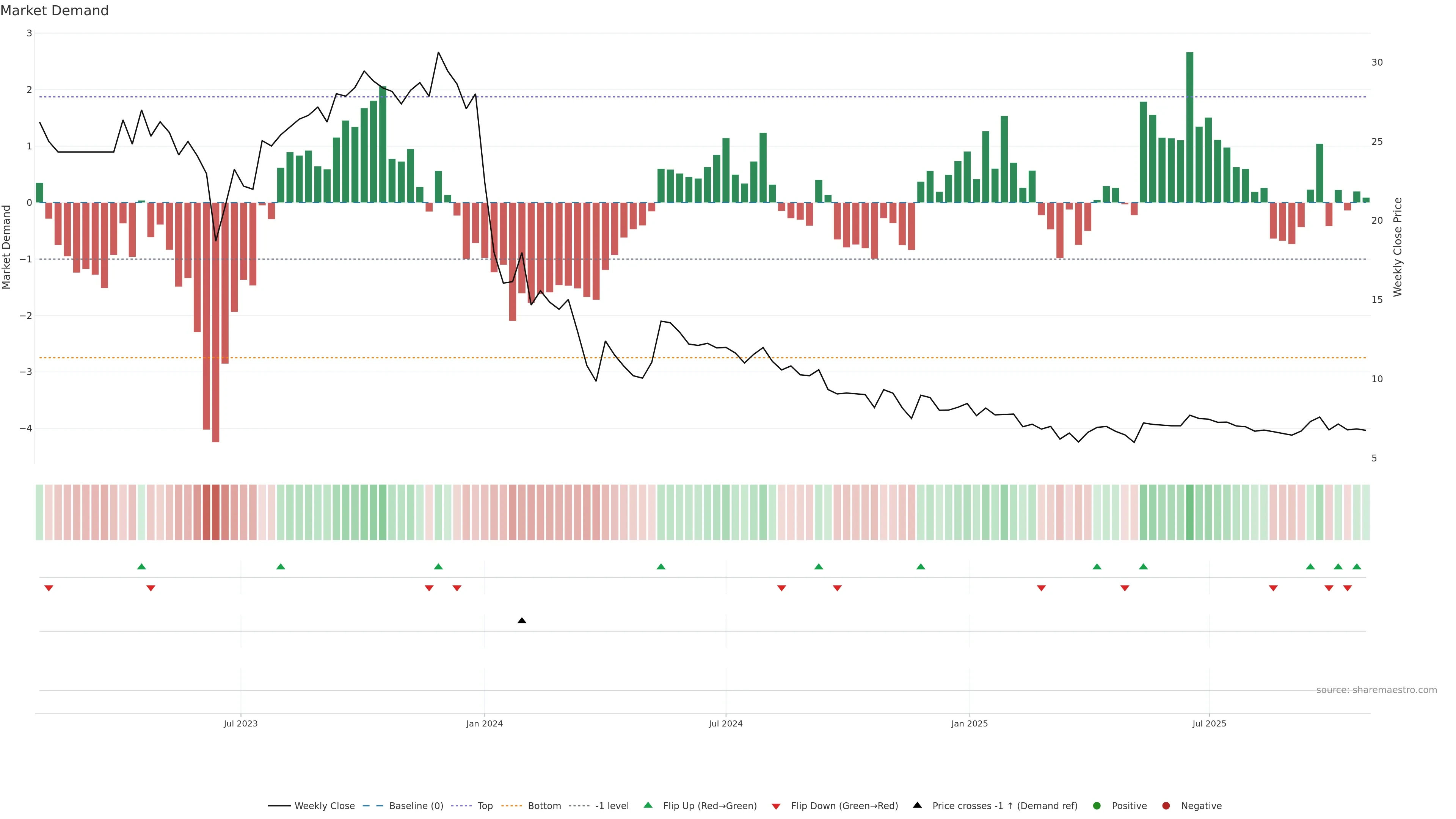Toggle the -1 level legend item
Viewport: 1456px width, 819px height.
(612, 805)
